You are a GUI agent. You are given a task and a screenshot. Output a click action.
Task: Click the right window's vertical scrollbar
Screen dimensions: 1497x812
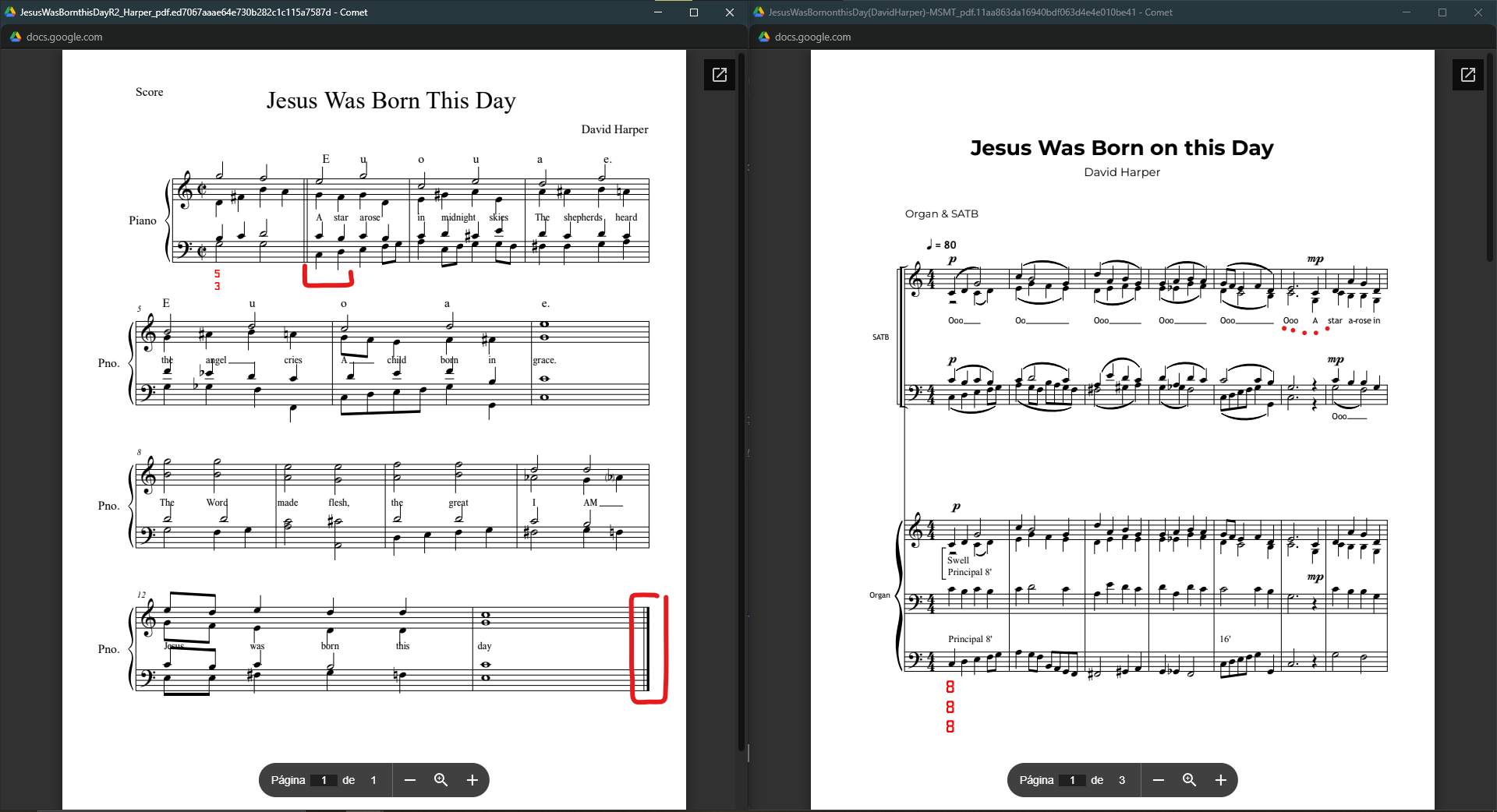coord(1490,156)
